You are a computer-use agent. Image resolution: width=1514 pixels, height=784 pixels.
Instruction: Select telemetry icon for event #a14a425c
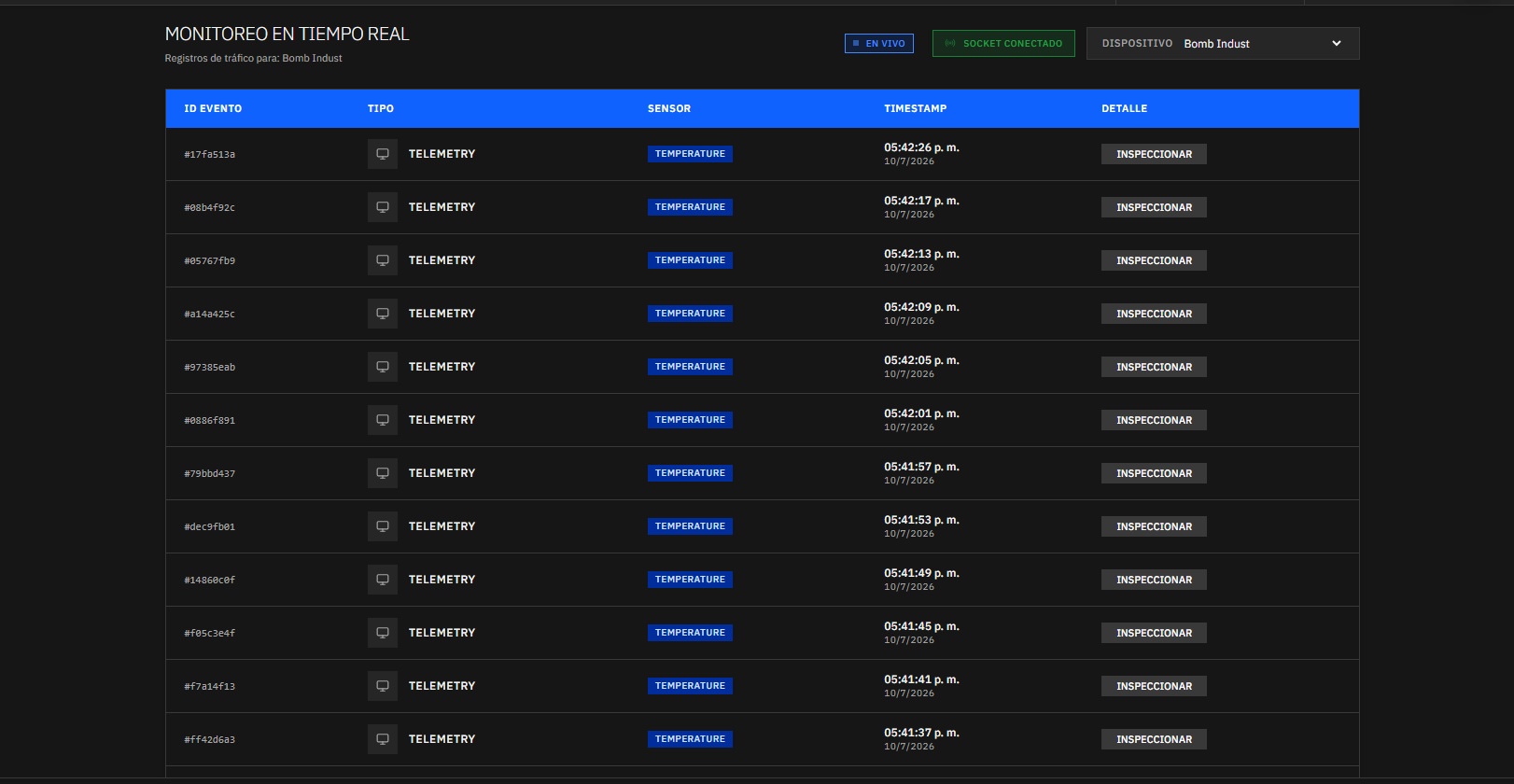point(383,314)
